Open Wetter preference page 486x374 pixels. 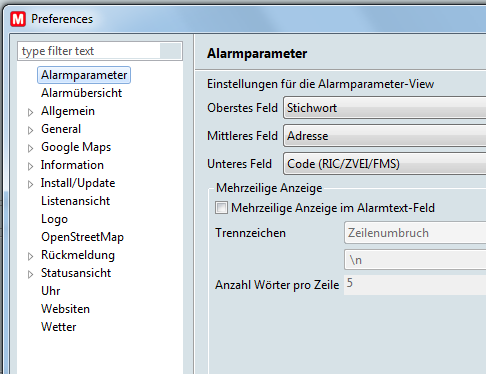(59, 327)
